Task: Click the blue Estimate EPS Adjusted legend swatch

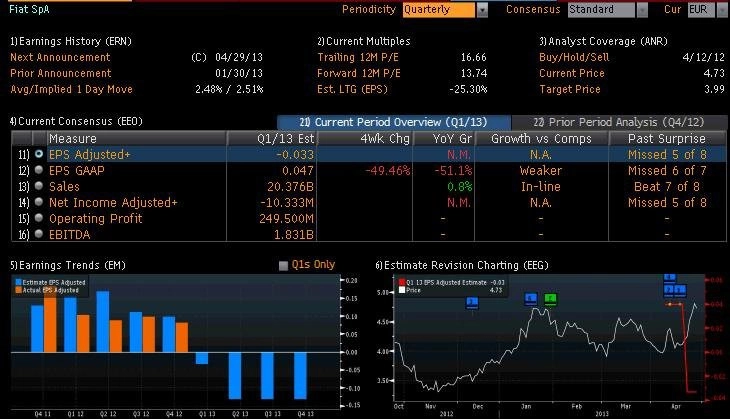Action: point(19,282)
